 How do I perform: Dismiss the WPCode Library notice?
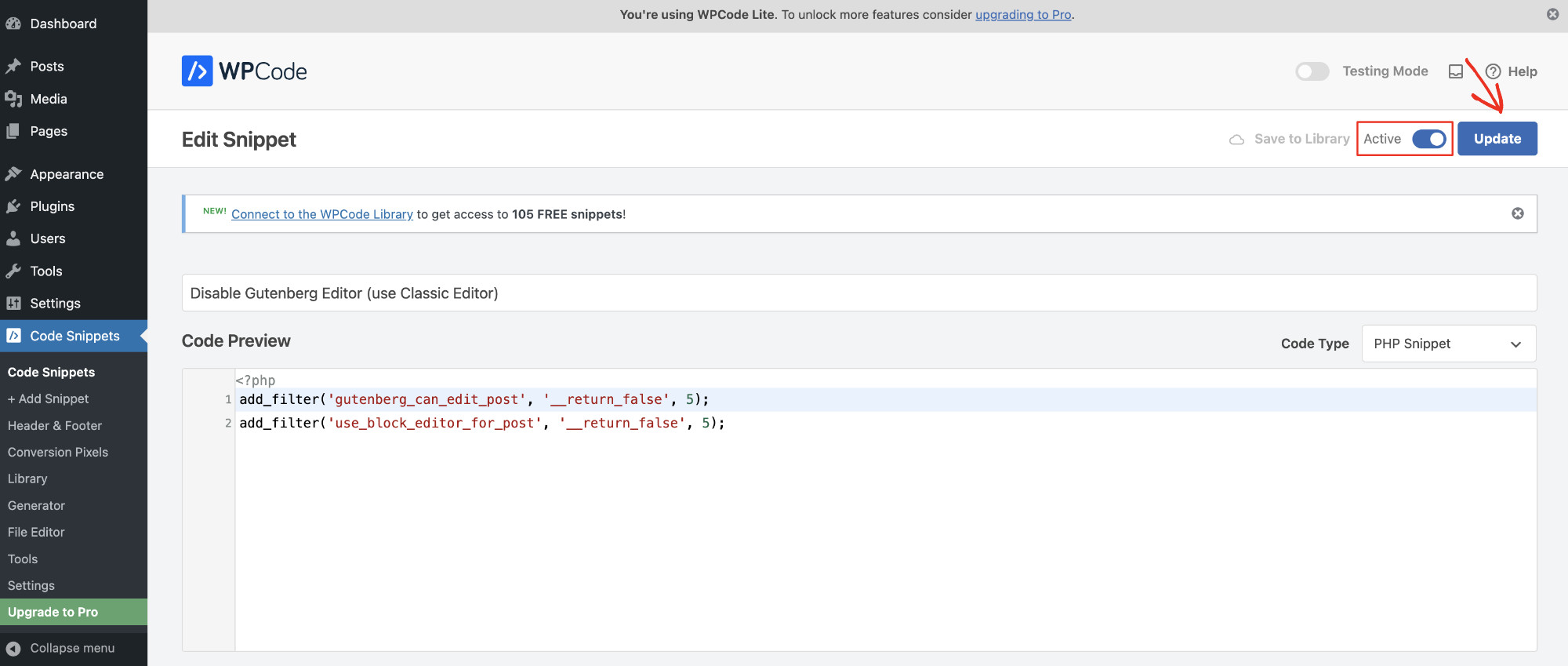(x=1518, y=213)
